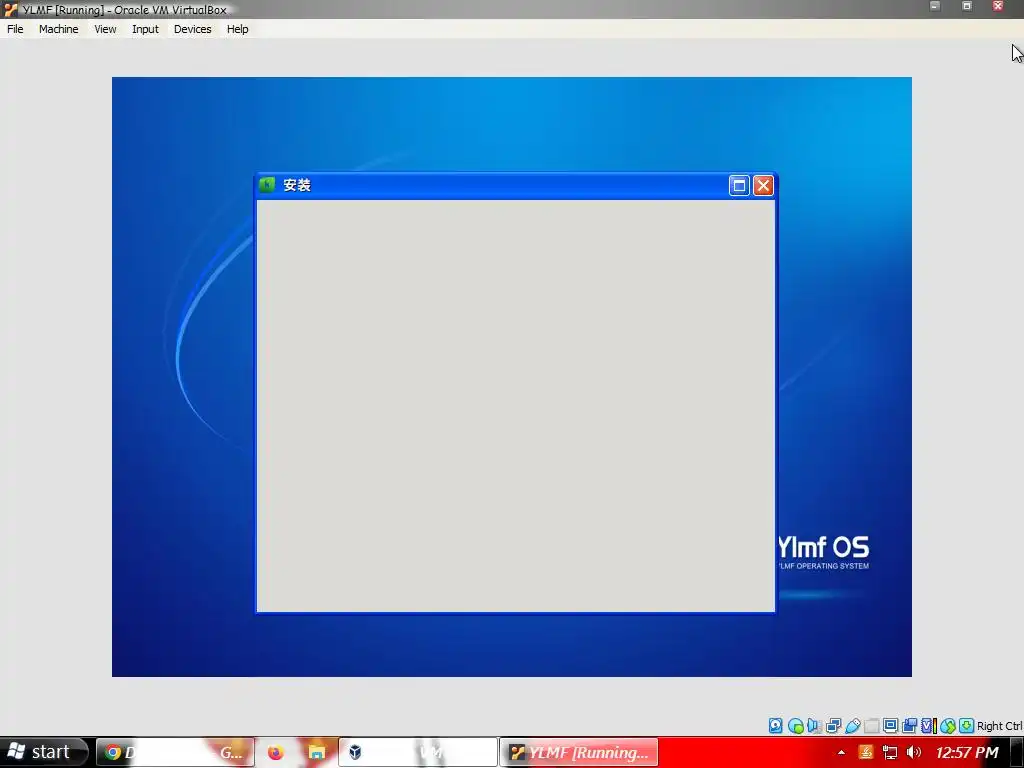The image size is (1024, 768).
Task: Show hidden tray icons arrow
Action: point(841,752)
